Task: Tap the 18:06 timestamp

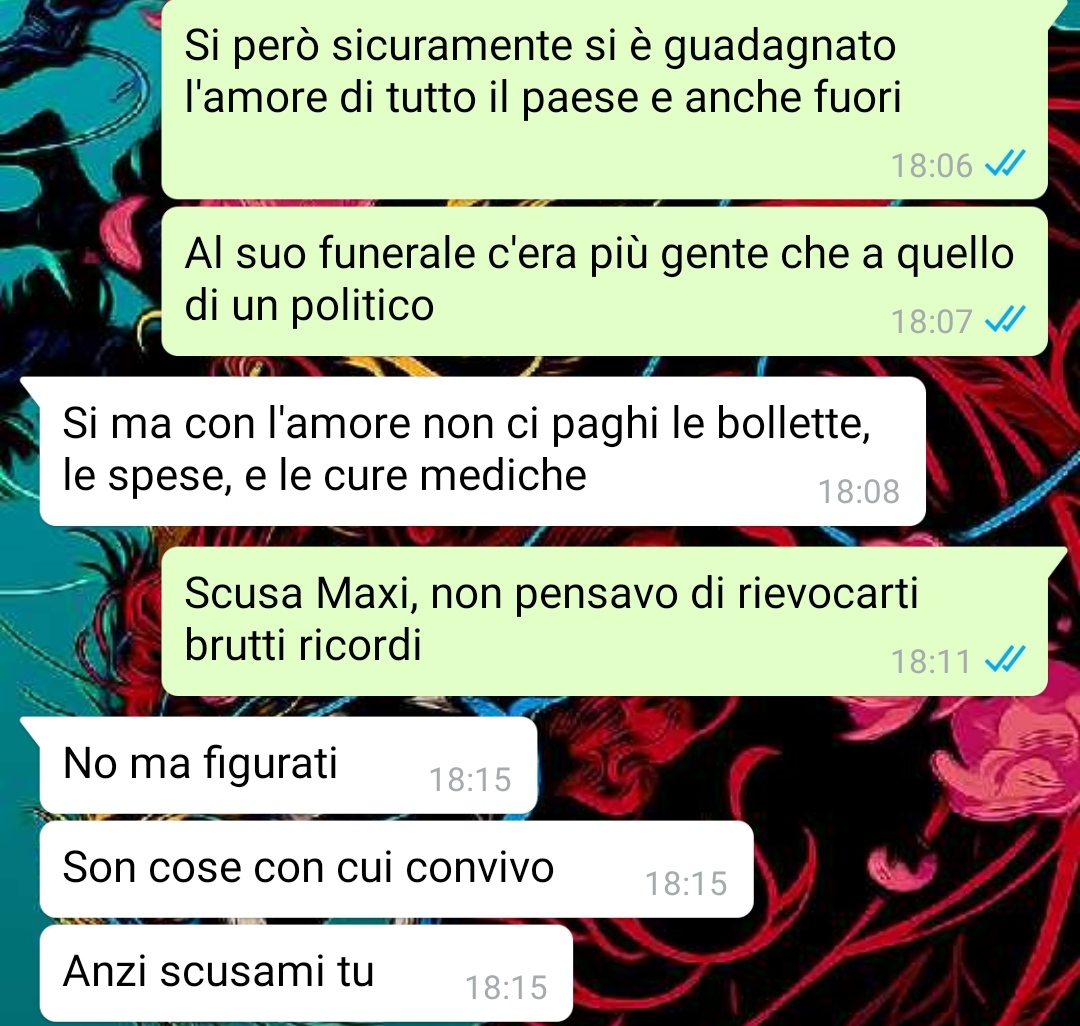Action: (931, 166)
